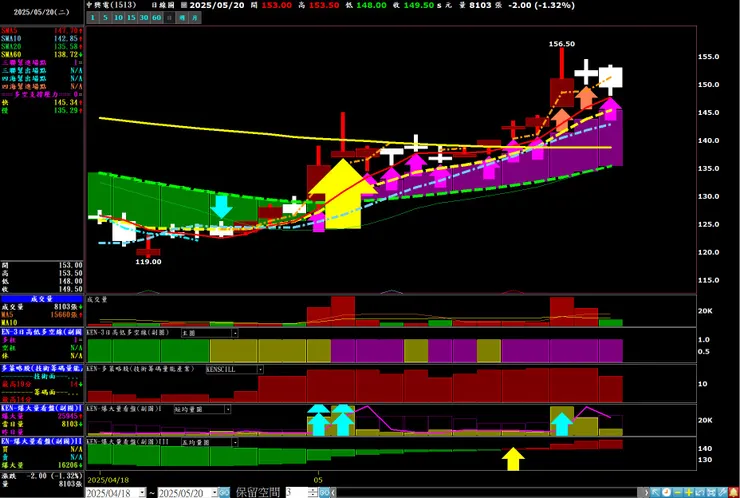Click the round orange clock icon

coord(666,493)
